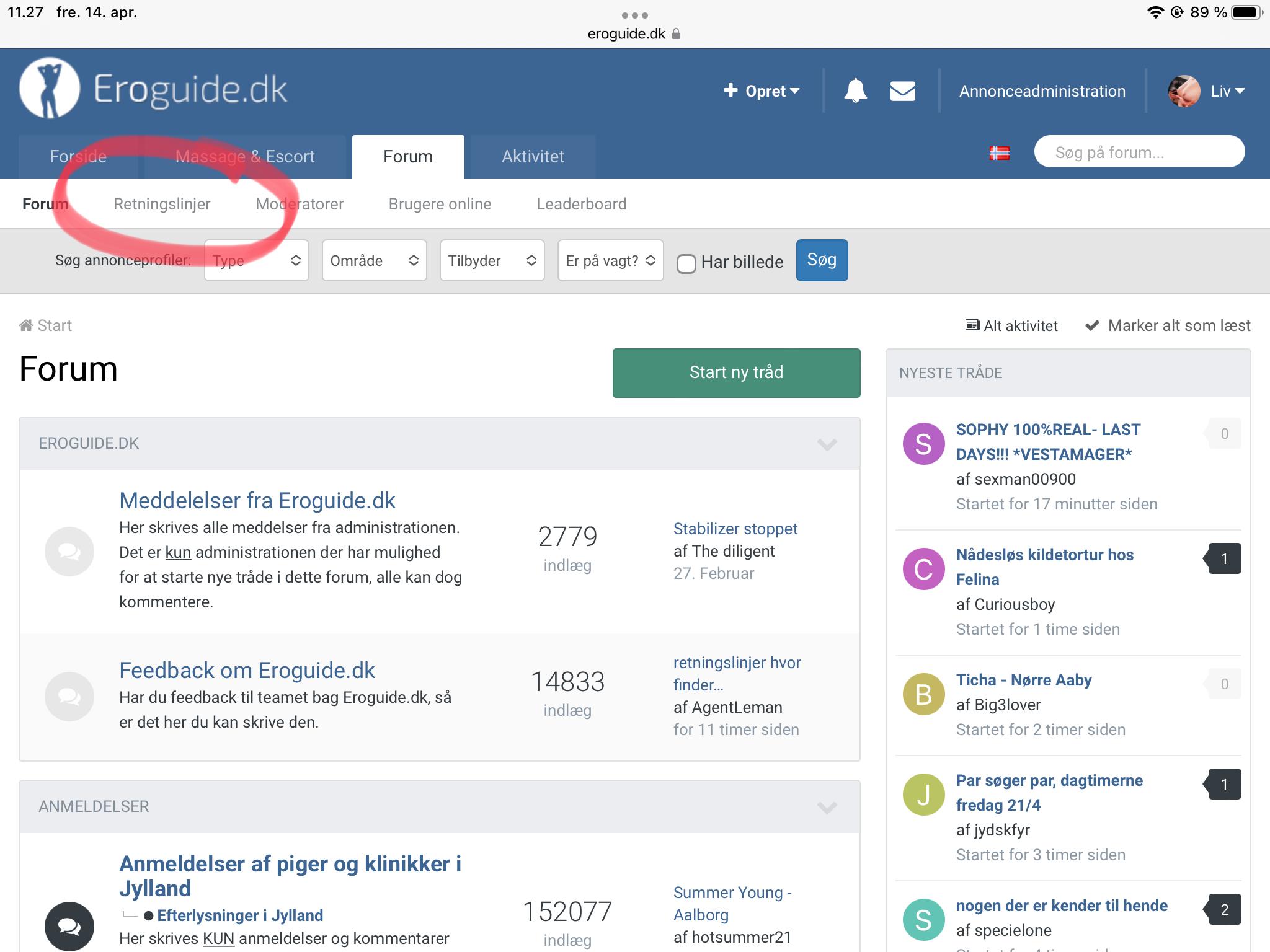Click the Marker alt som læst checkmark
Image resolution: width=1270 pixels, height=952 pixels.
(1092, 325)
